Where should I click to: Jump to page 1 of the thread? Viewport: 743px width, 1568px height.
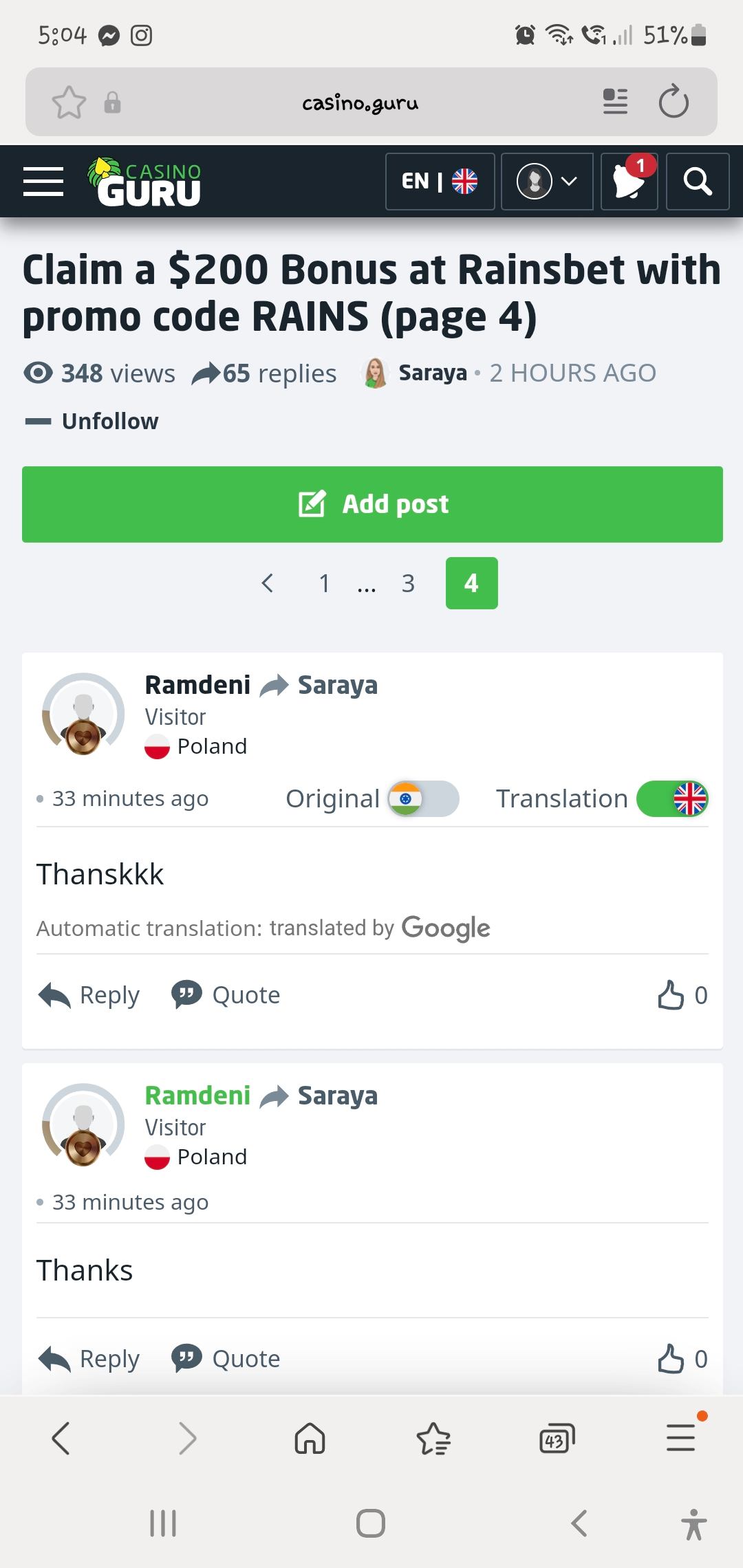click(325, 583)
